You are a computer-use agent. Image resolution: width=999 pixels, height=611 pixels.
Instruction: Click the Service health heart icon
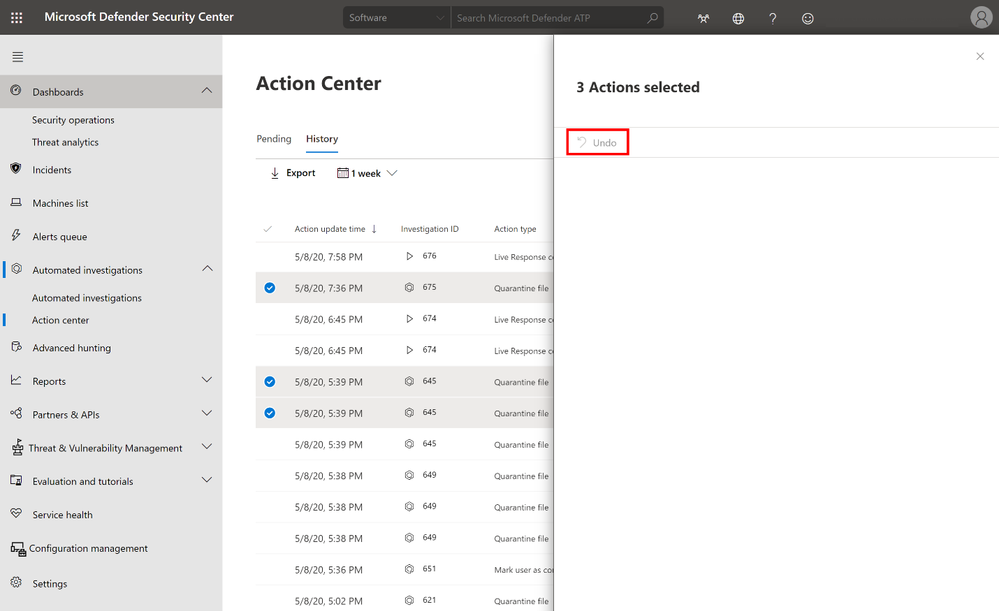coord(16,513)
